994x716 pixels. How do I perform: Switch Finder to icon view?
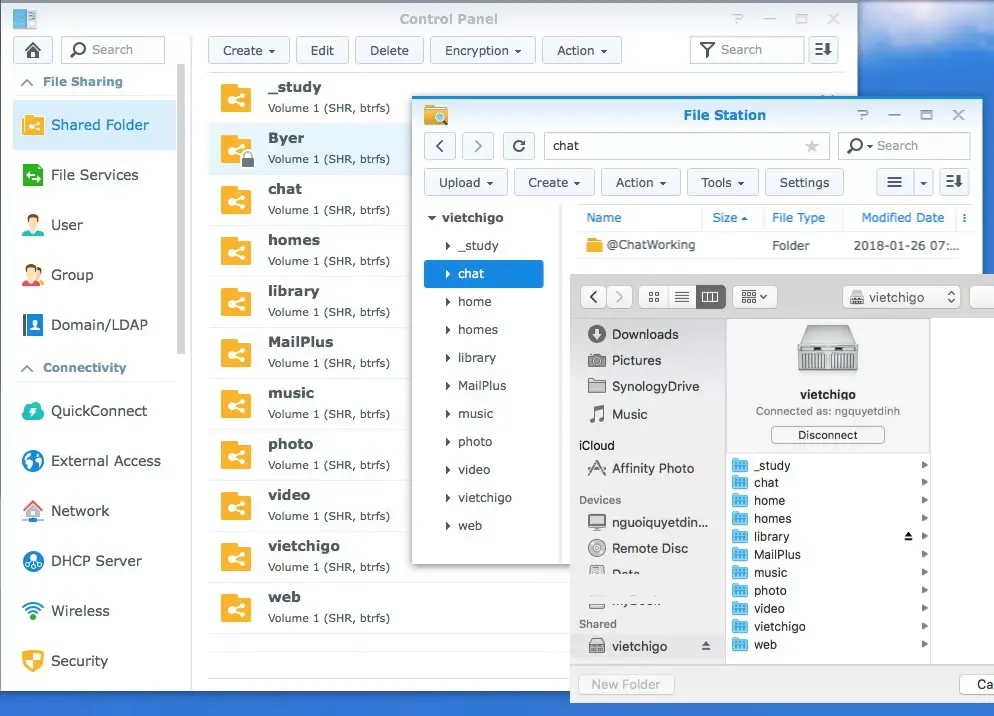coord(654,297)
